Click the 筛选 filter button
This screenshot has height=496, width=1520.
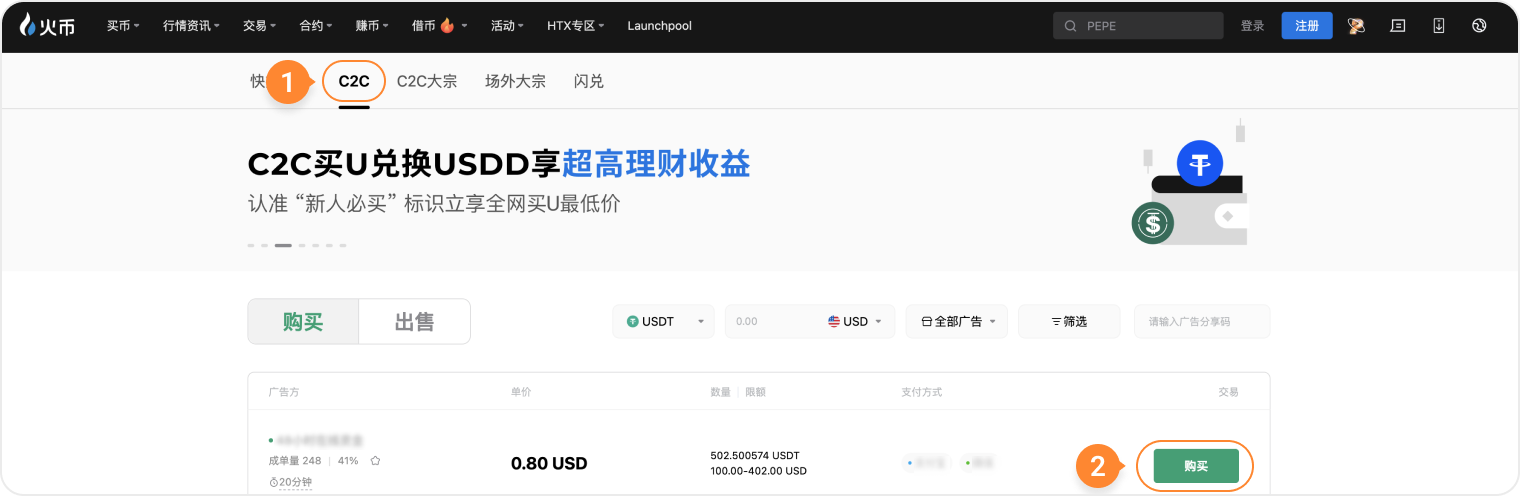point(1069,322)
